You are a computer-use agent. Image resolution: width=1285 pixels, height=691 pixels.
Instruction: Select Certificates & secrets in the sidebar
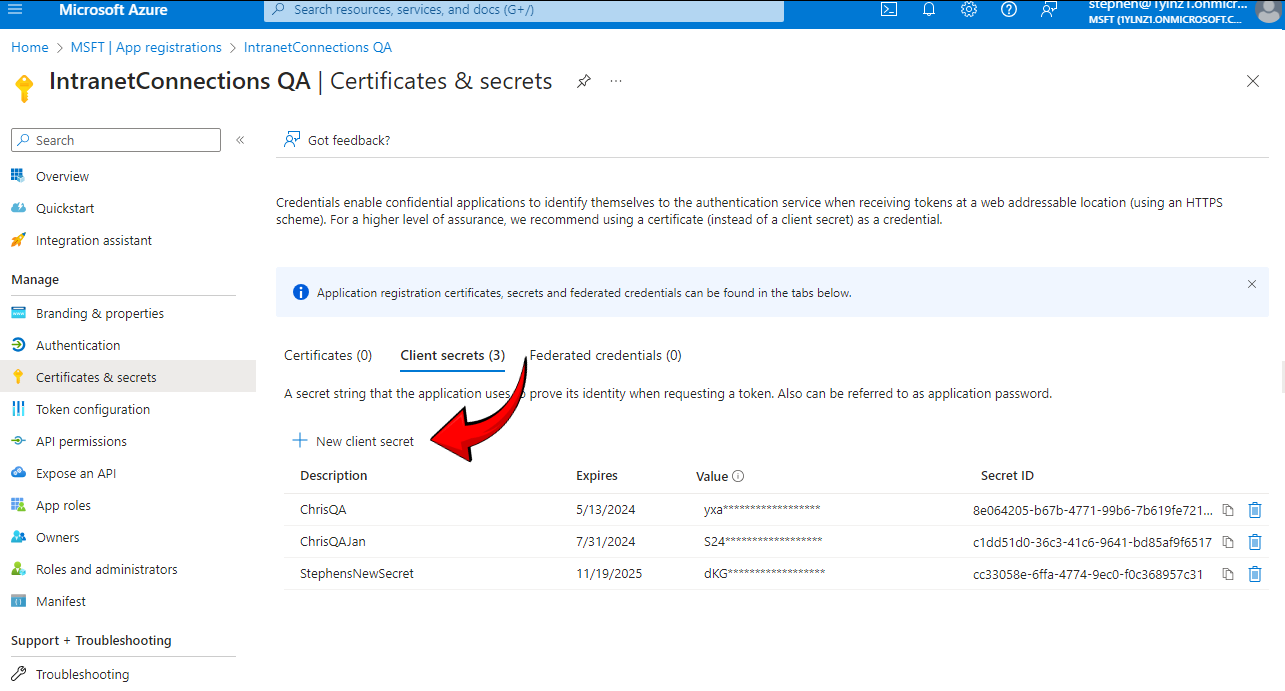pos(128,377)
